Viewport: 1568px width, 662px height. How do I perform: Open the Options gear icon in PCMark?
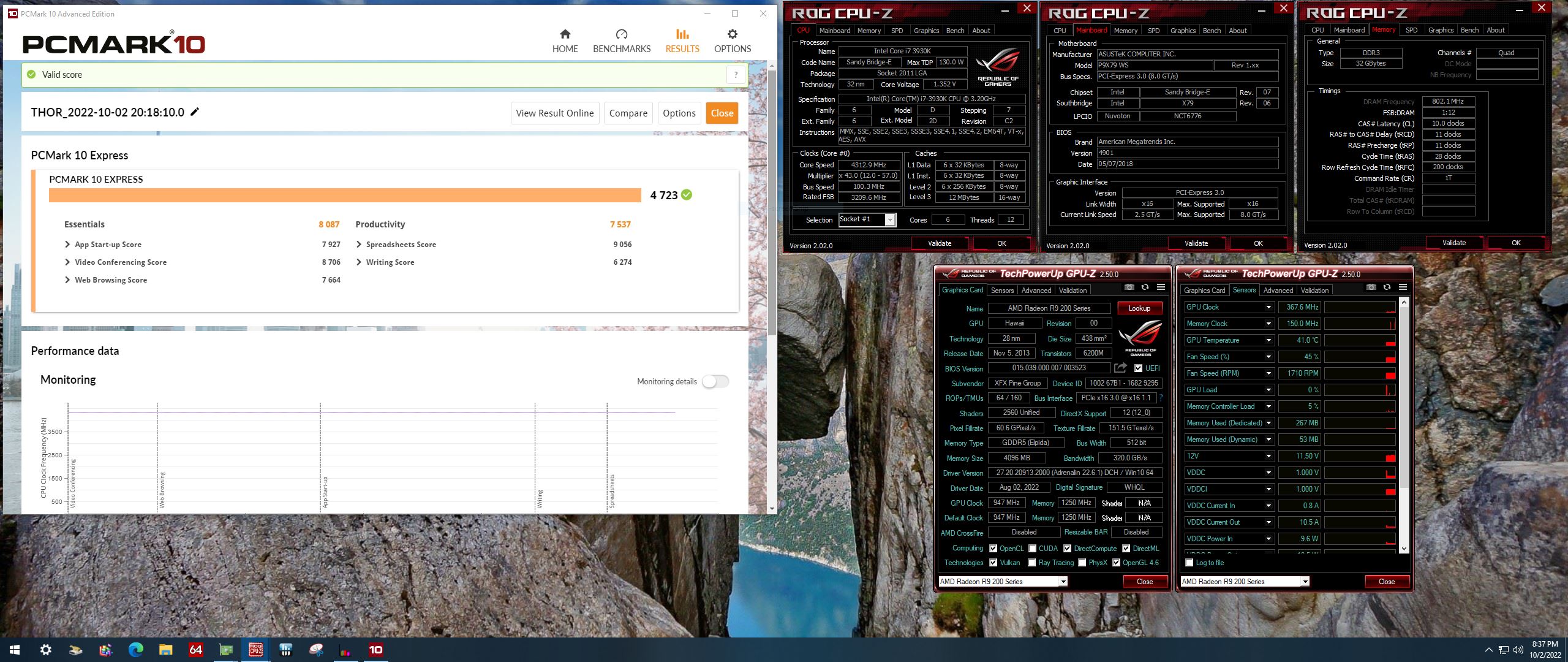(733, 34)
